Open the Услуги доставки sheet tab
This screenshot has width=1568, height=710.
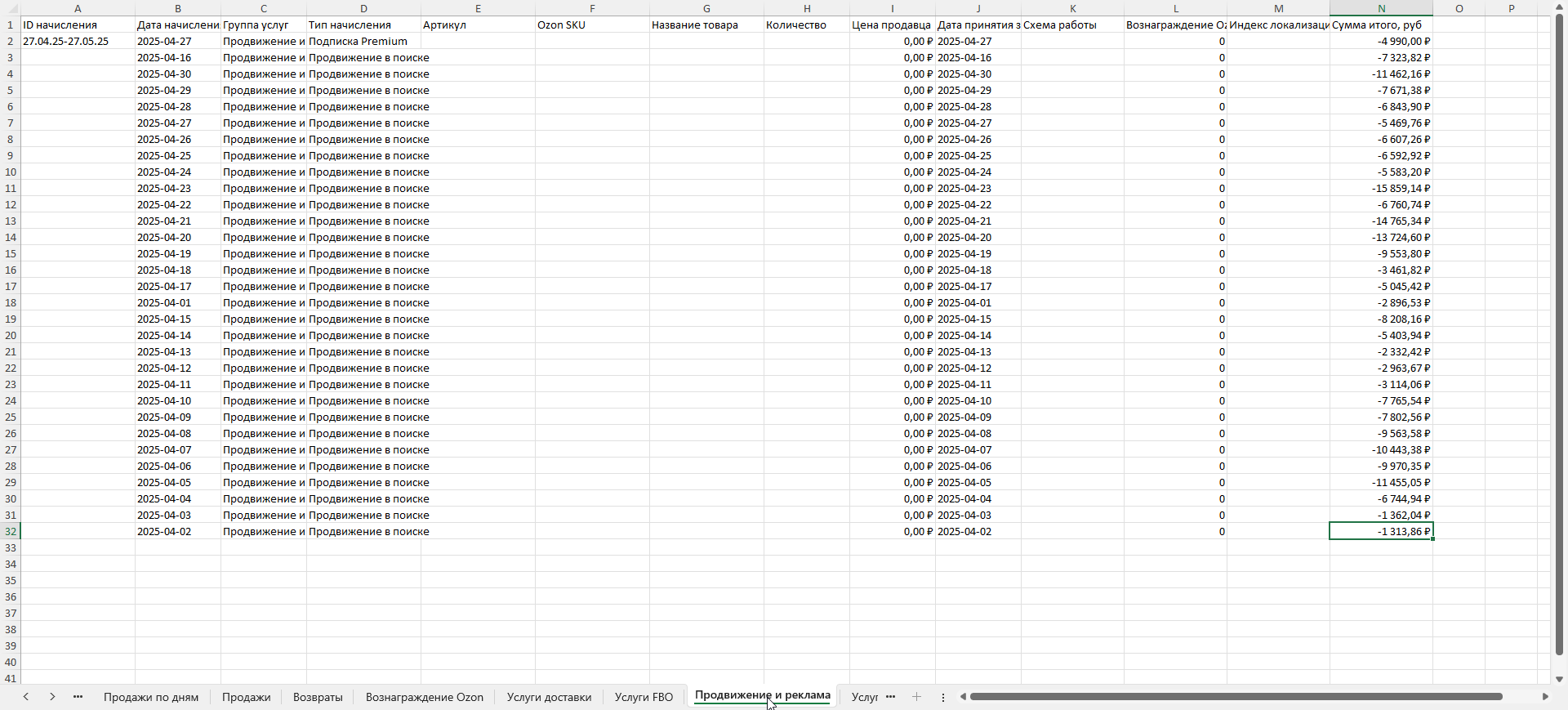[549, 697]
